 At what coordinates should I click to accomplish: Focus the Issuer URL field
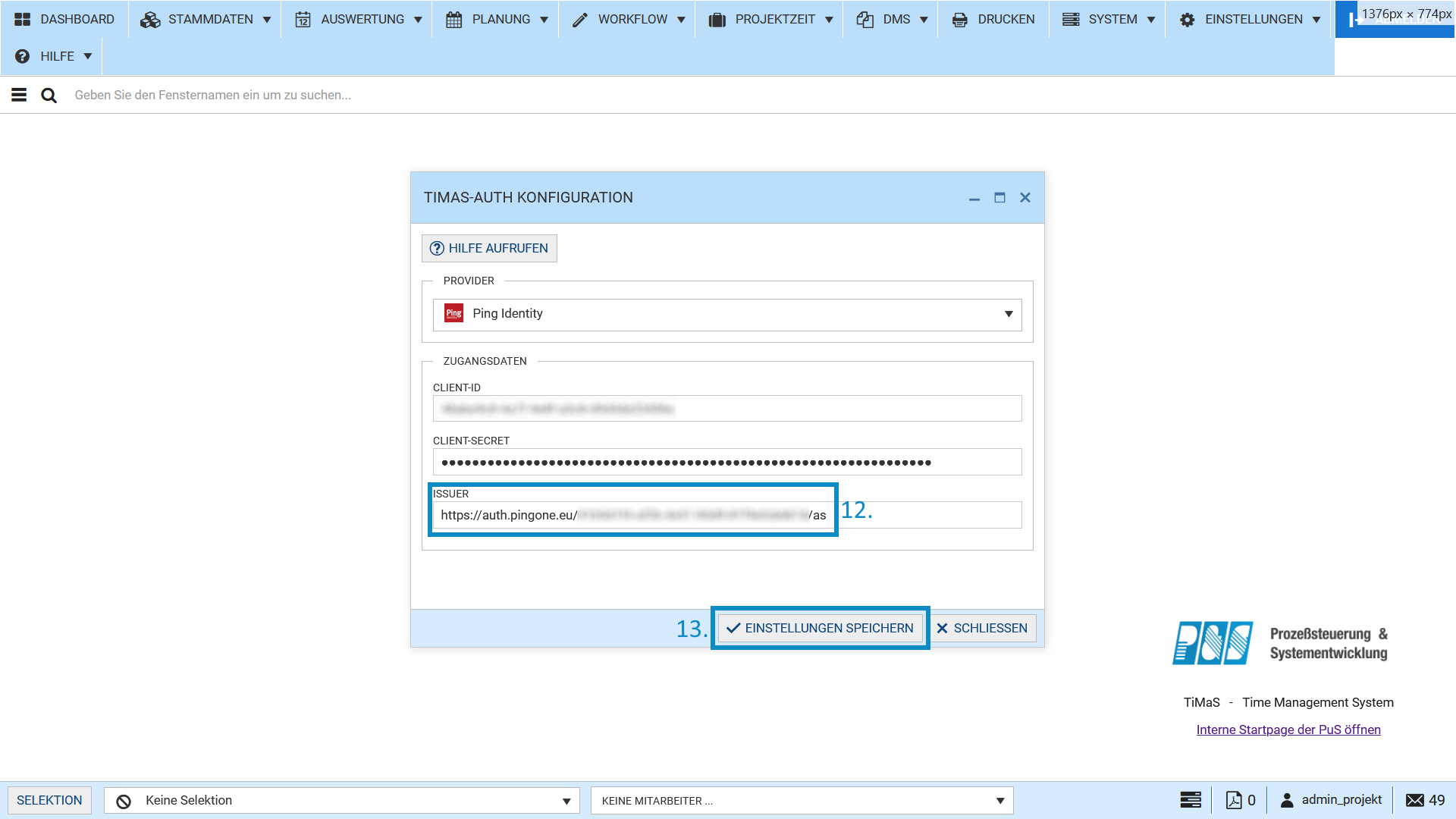click(x=727, y=515)
